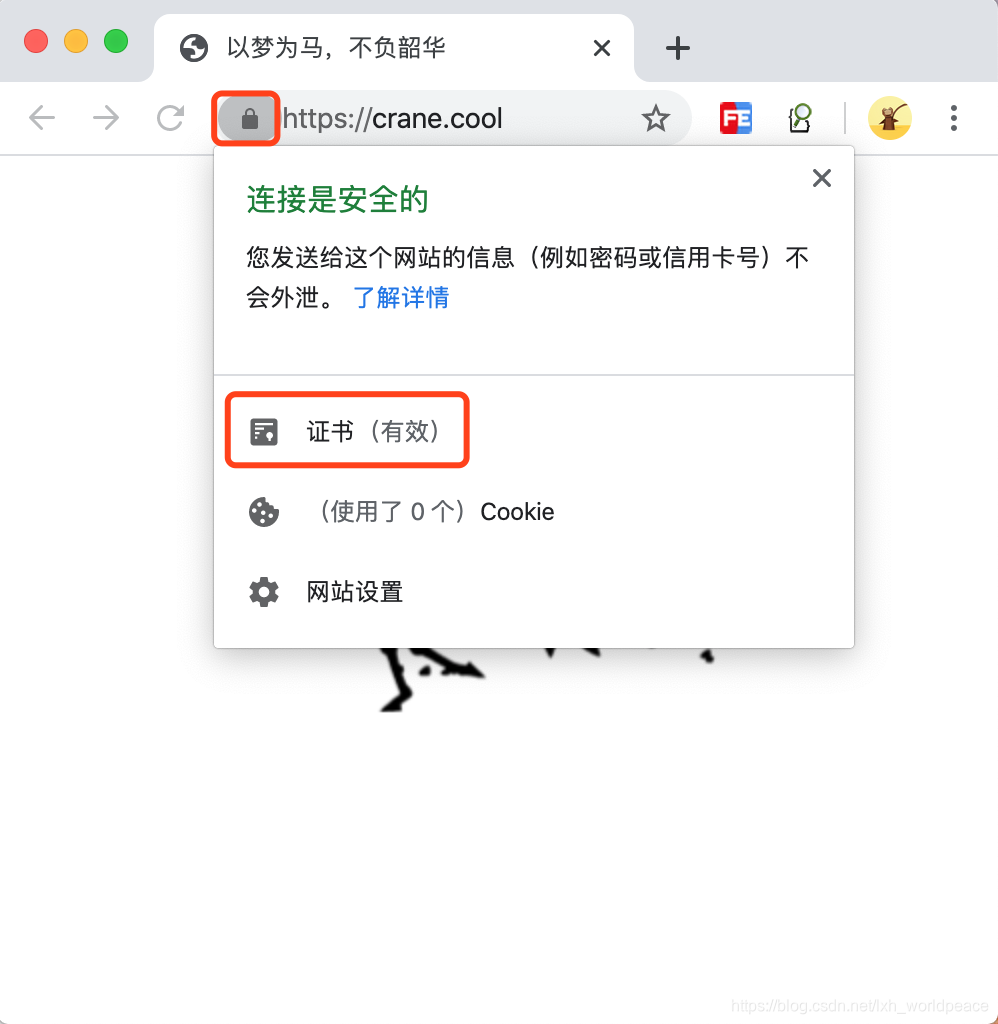This screenshot has width=998, height=1024.
Task: Go back to the previous page
Action: 42,118
